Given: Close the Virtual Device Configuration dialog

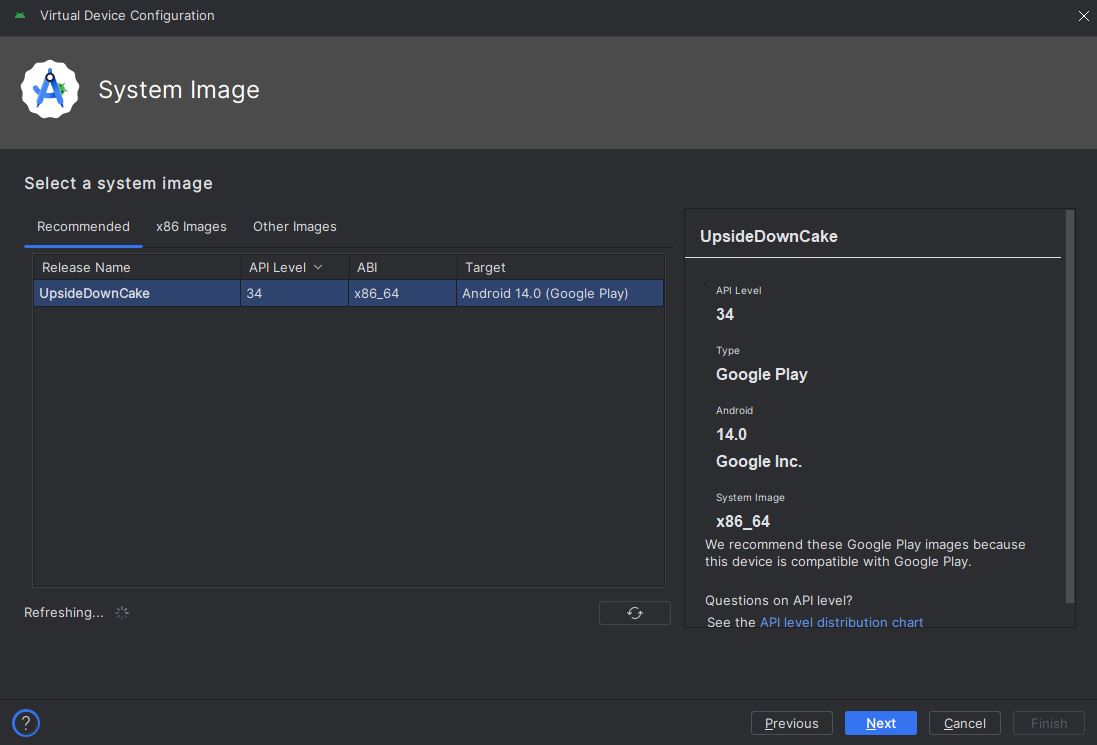Looking at the screenshot, I should point(1083,16).
